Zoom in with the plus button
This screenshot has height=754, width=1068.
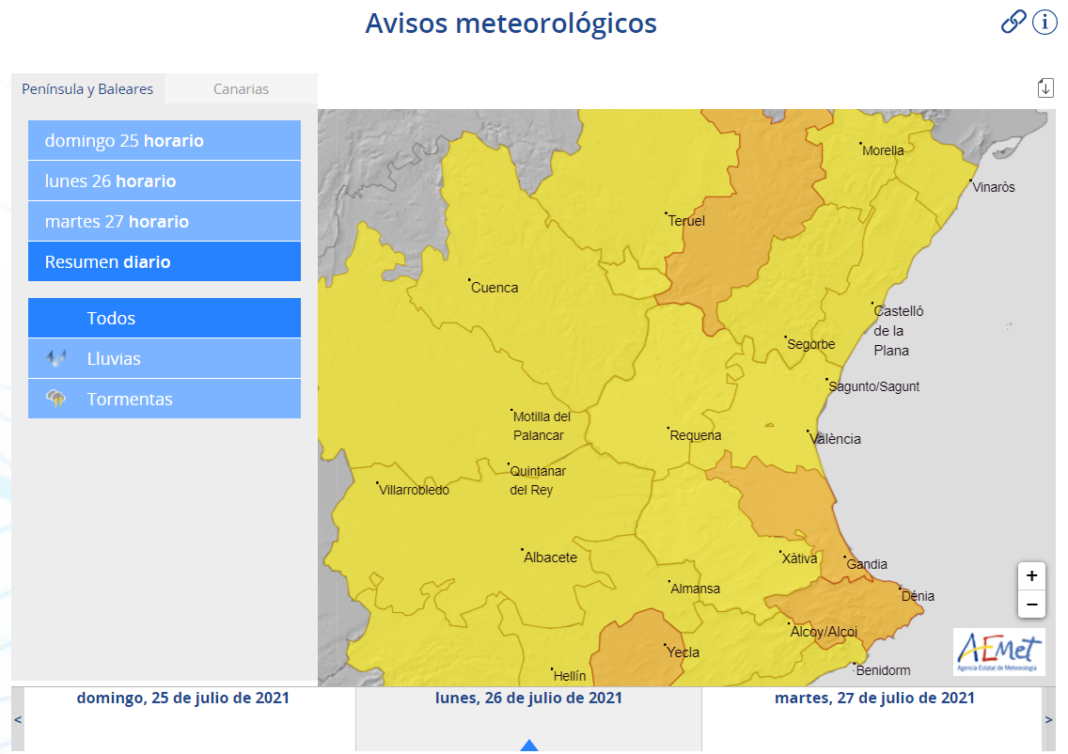point(1031,576)
